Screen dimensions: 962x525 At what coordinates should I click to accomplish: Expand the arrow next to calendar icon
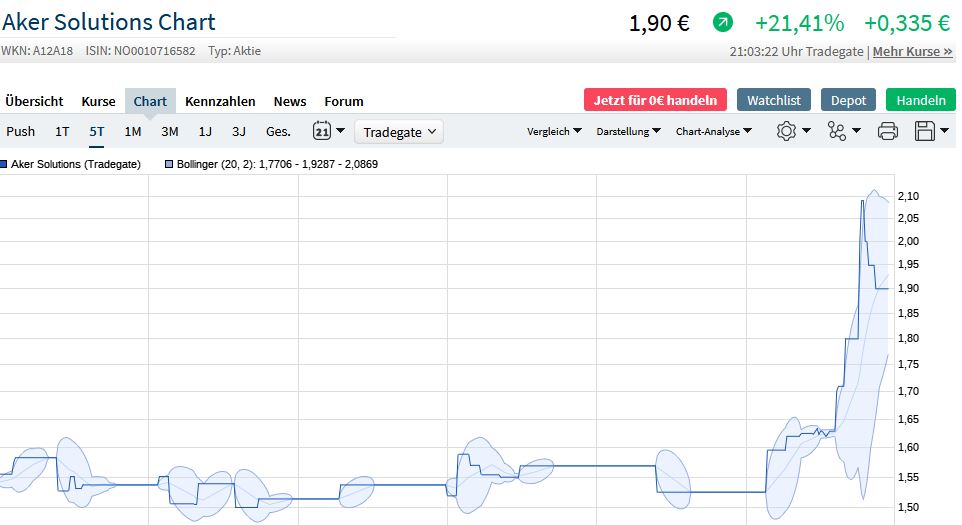[x=341, y=130]
